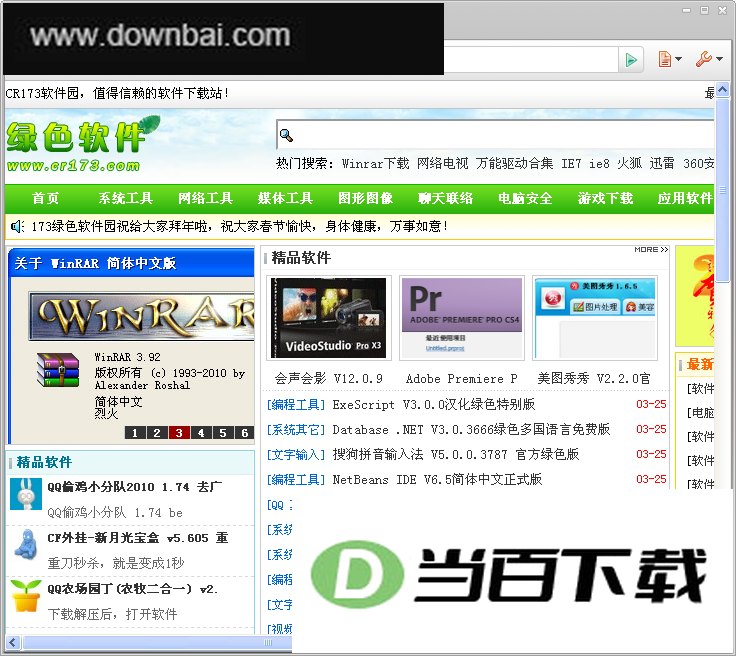Click MORE link in 精品软件 panel

point(651,250)
